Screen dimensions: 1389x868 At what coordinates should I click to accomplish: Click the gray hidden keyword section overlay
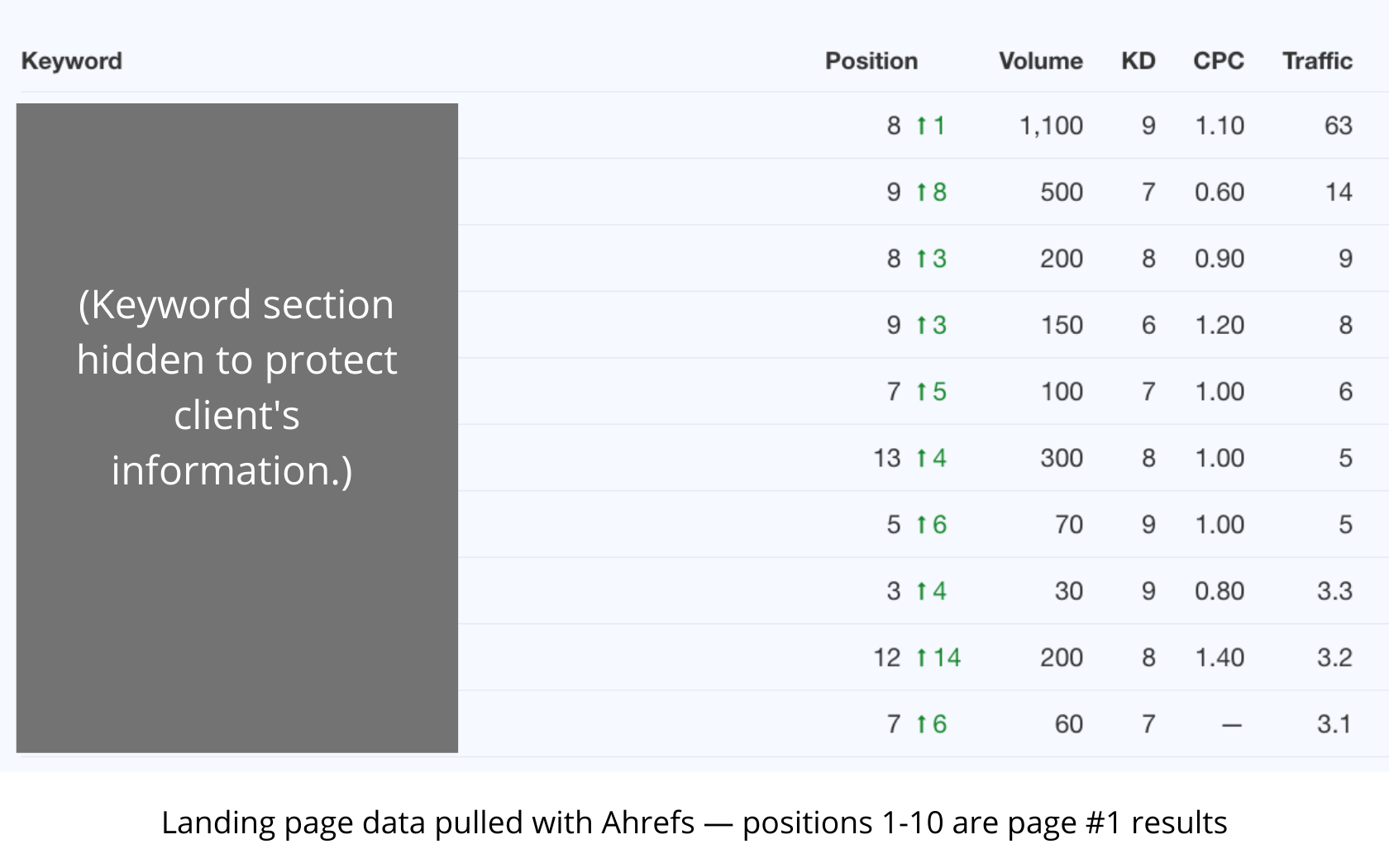(237, 428)
